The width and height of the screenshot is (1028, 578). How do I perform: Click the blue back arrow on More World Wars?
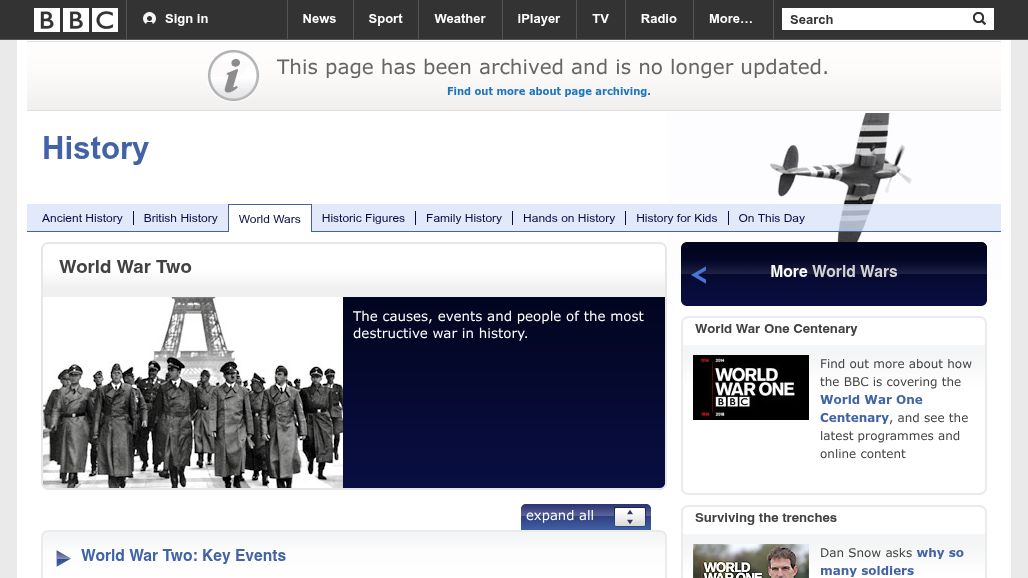[x=699, y=274]
